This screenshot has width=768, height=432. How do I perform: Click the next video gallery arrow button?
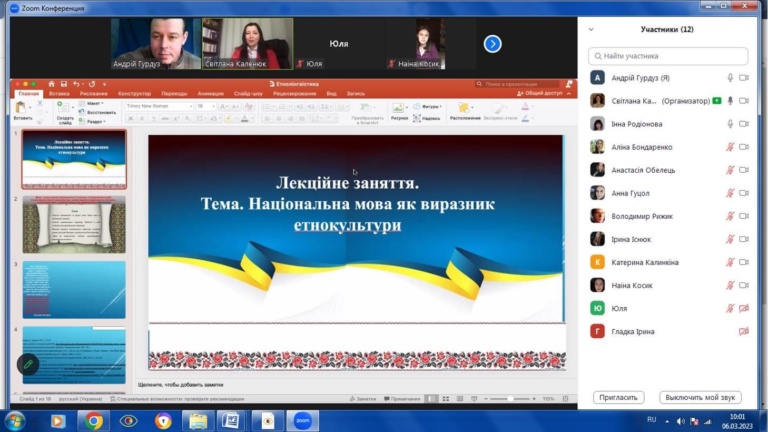coord(492,44)
